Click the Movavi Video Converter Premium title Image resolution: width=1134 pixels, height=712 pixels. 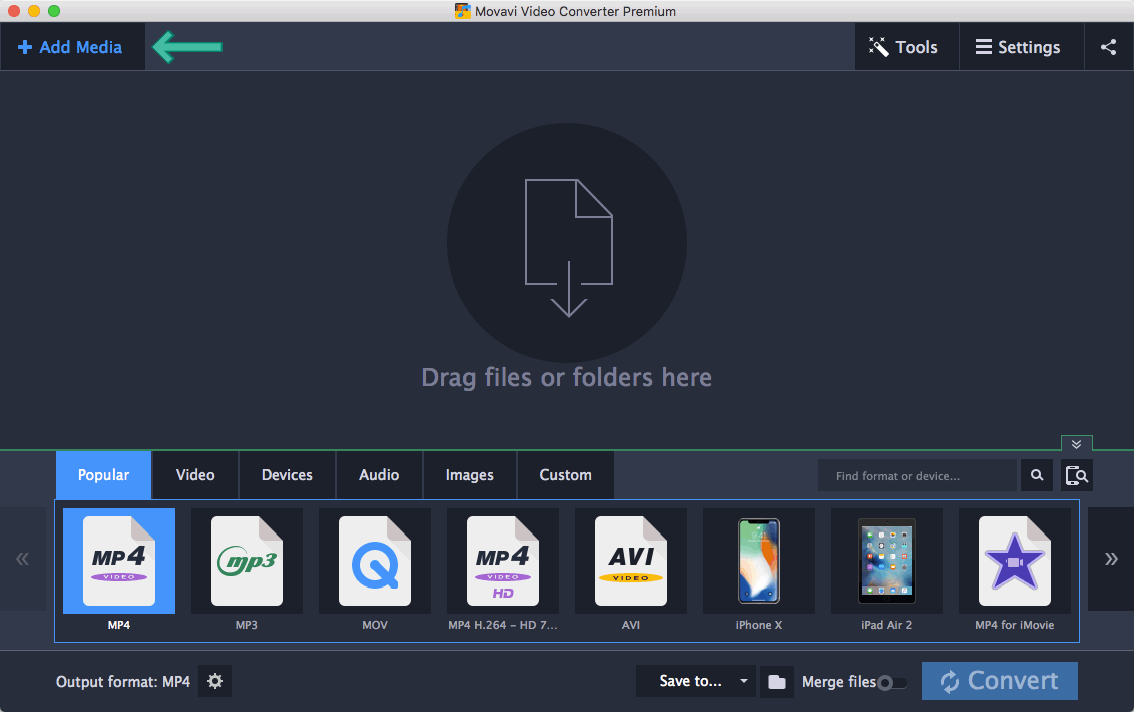pos(575,11)
